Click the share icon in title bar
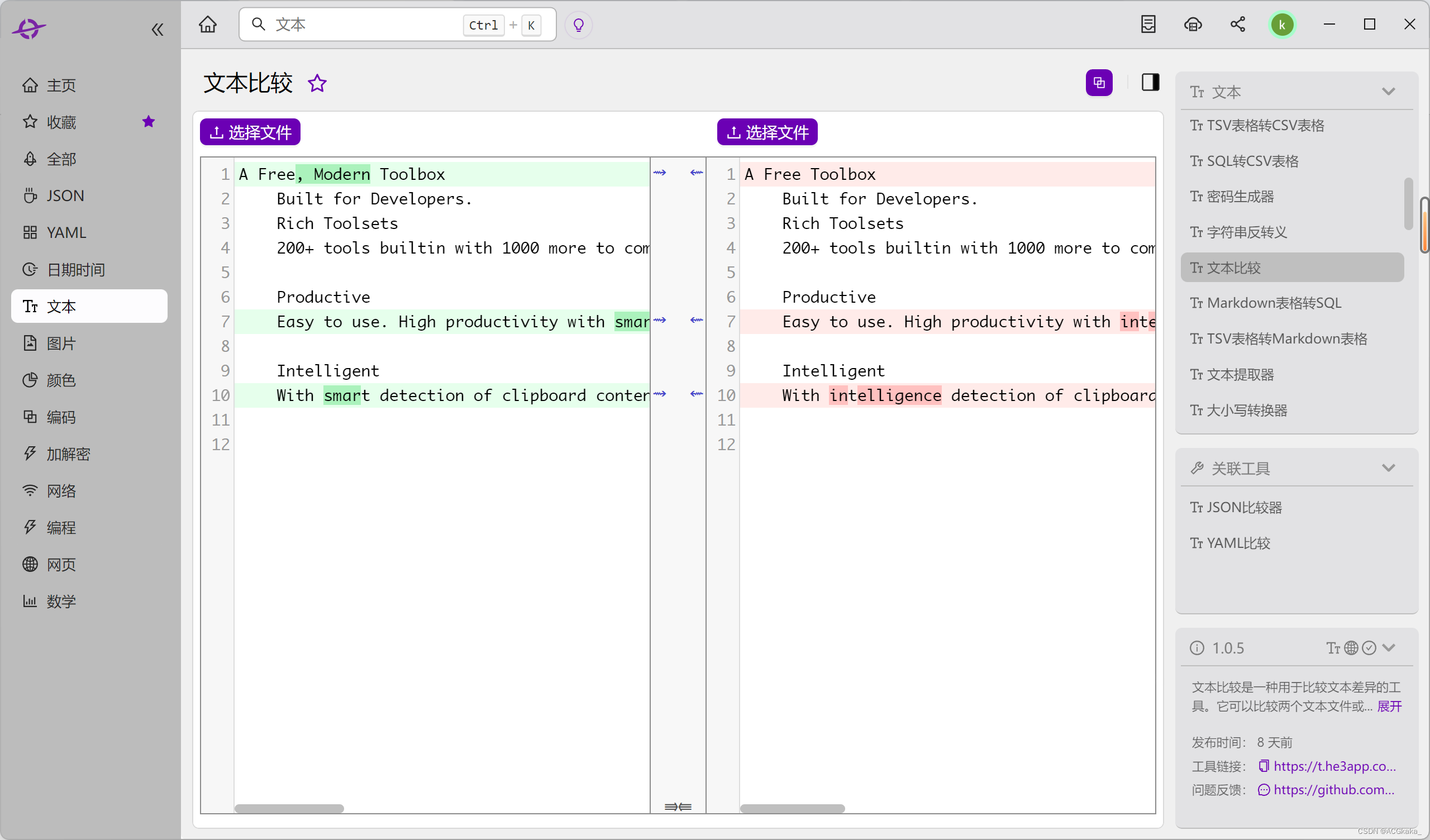This screenshot has height=840, width=1430. coord(1237,25)
